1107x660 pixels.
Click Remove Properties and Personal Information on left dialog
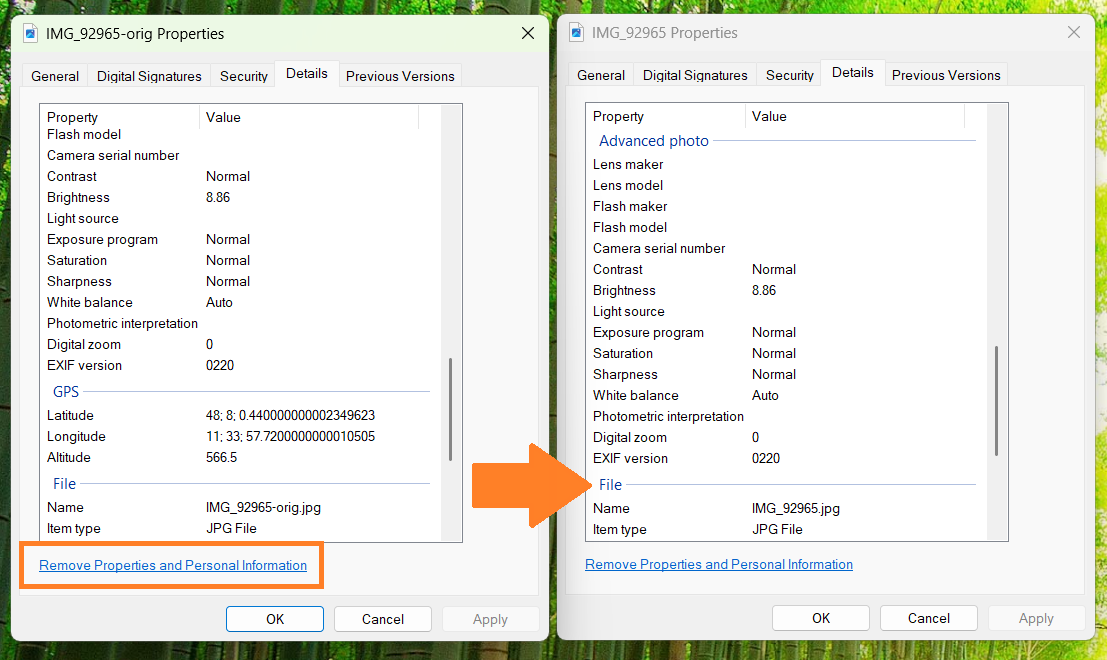coord(171,565)
